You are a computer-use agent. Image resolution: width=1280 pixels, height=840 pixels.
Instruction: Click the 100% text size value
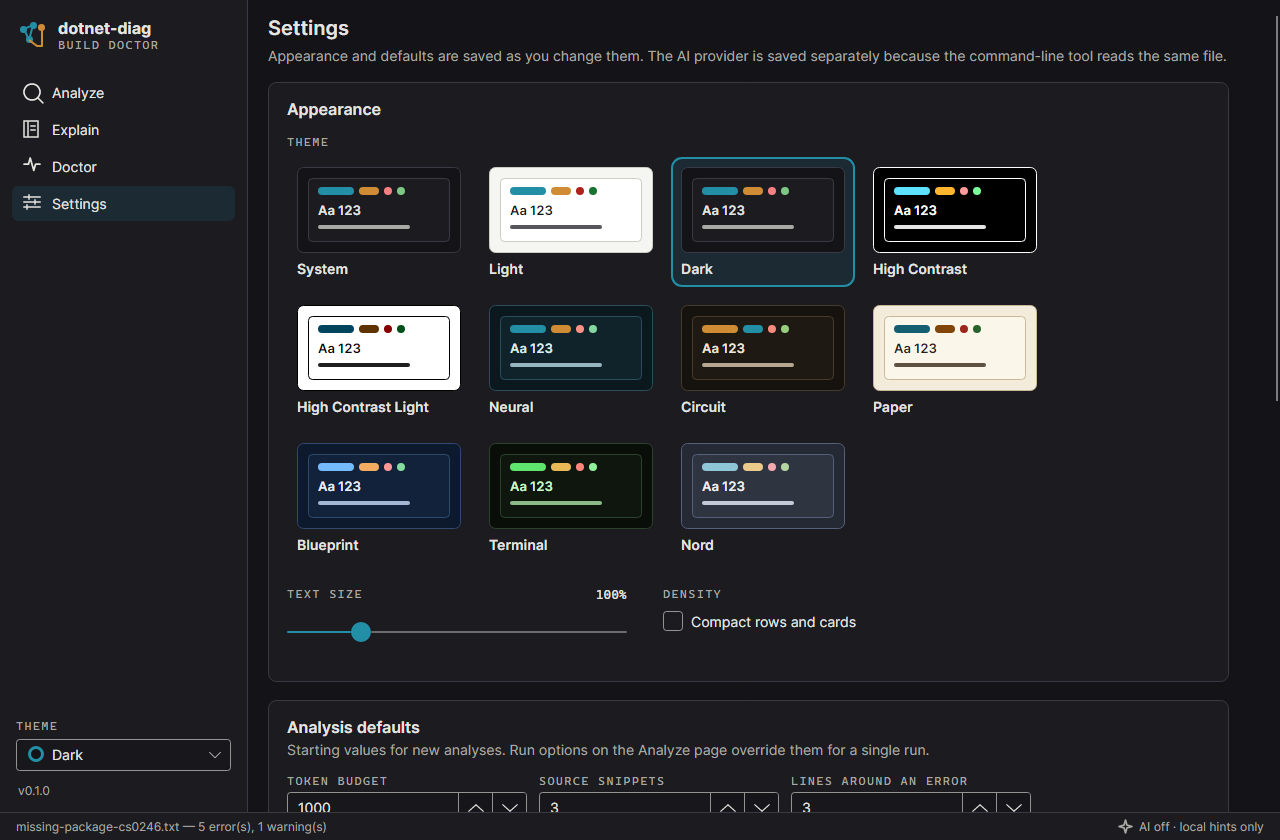pyautogui.click(x=611, y=595)
